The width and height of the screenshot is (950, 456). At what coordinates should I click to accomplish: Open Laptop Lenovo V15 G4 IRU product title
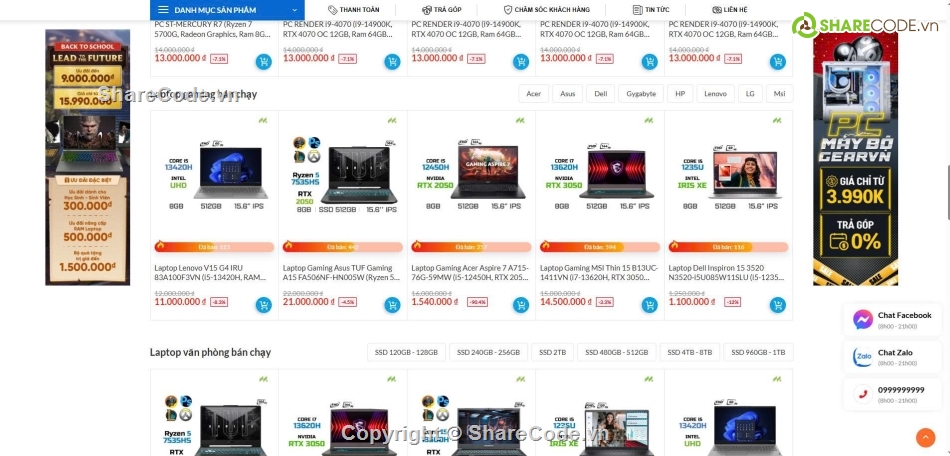[x=211, y=273]
